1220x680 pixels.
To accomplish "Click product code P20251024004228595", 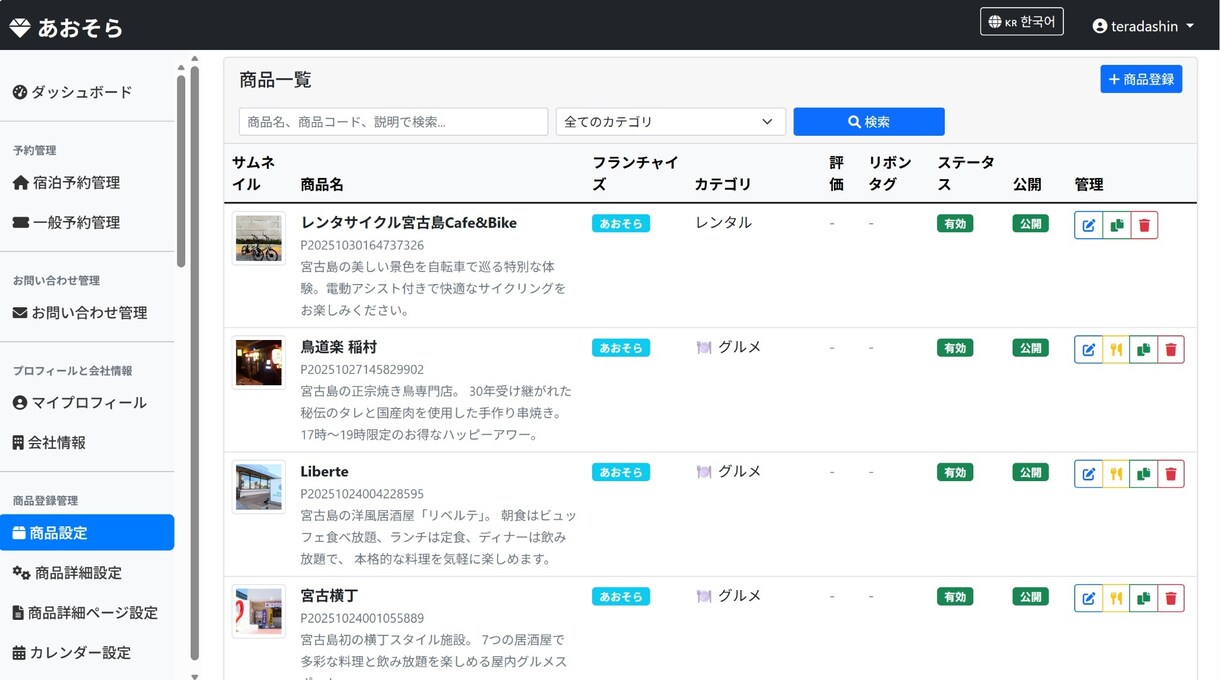I will [x=362, y=494].
